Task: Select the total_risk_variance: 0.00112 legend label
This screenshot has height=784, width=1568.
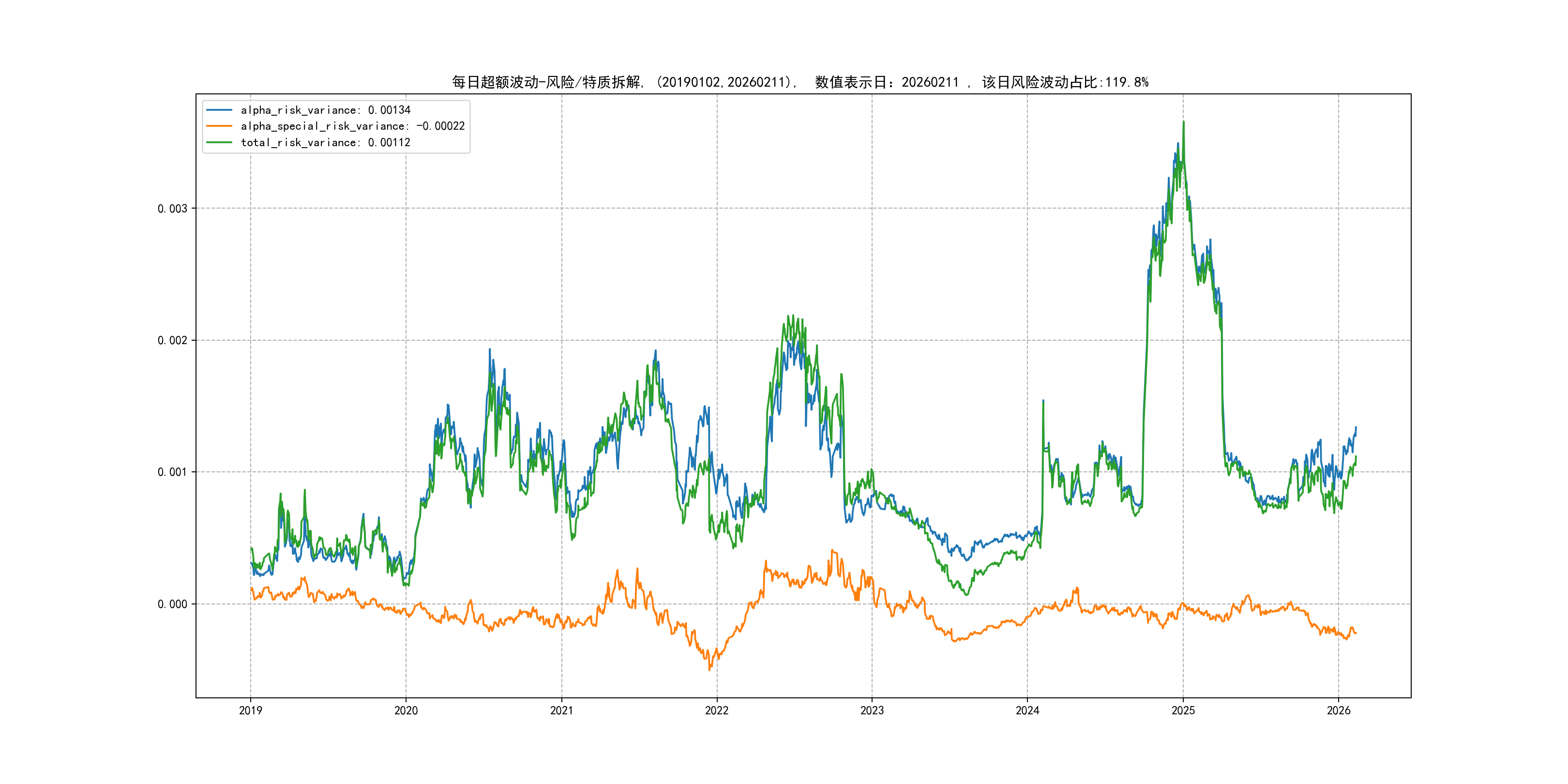Action: [x=326, y=142]
